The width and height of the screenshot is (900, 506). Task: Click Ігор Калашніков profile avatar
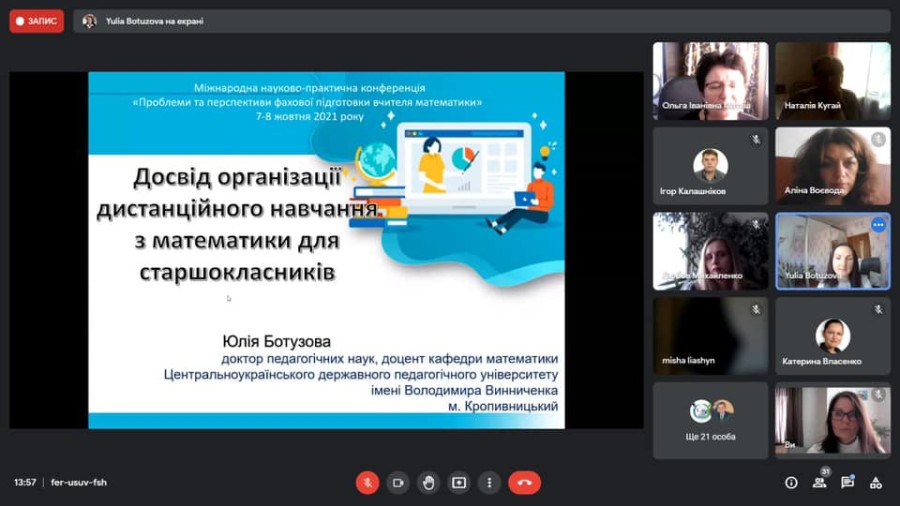[710, 165]
